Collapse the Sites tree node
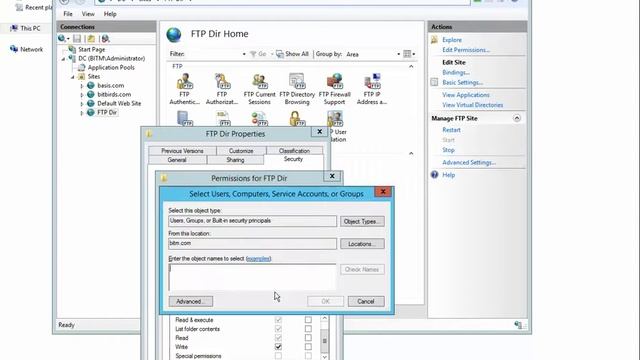This screenshot has width=640, height=360. [x=73, y=77]
